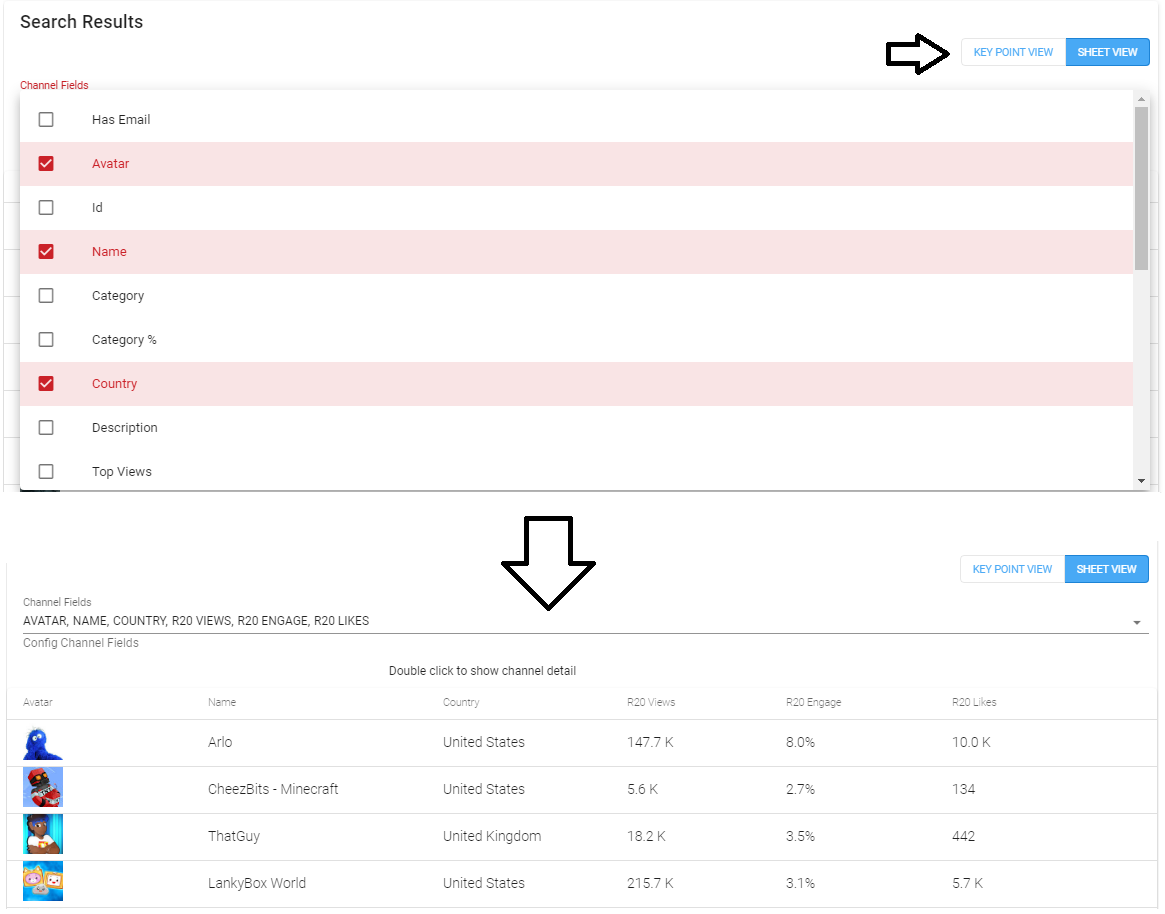Sort by R20 Views column header
This screenshot has height=914, width=1165.
click(651, 702)
